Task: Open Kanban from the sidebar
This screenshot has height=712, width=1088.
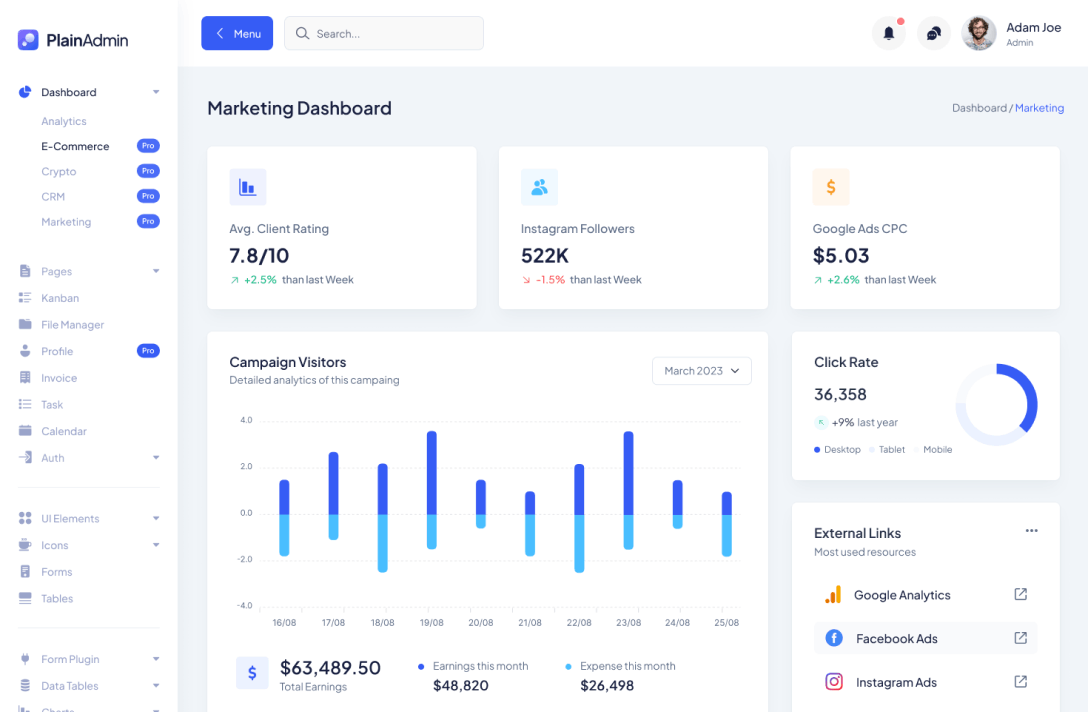Action: 60,298
